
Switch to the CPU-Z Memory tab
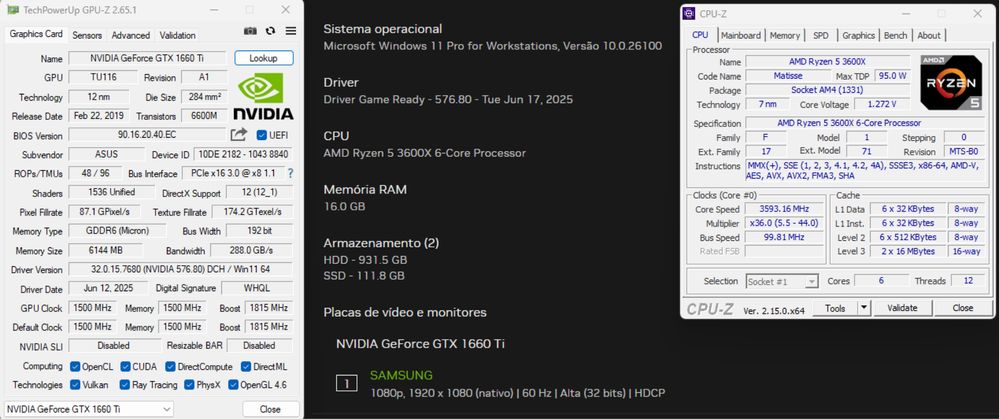[784, 36]
